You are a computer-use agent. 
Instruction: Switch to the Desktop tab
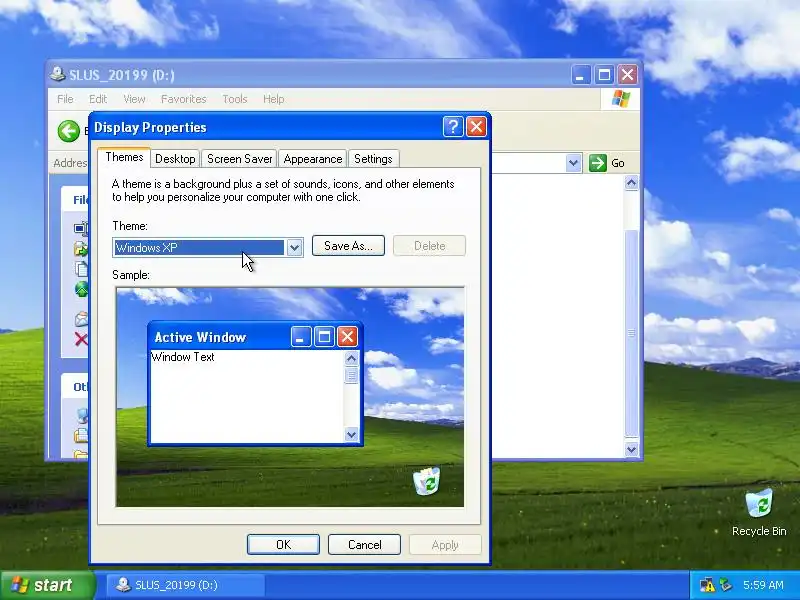[175, 159]
